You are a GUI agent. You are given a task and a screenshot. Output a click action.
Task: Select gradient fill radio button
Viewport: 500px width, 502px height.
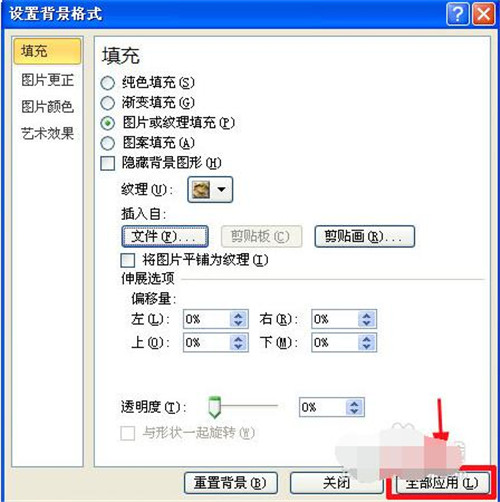[108, 103]
